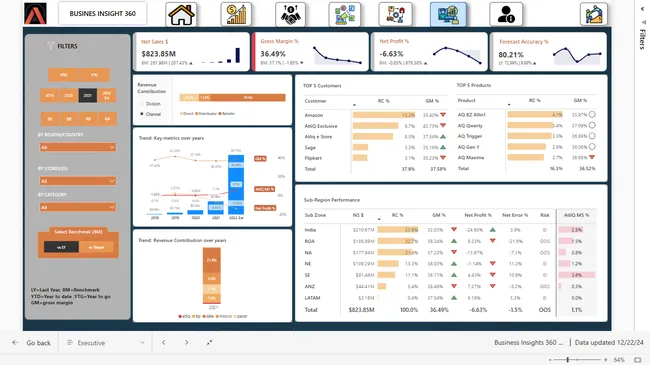Open the Marketing view icon
650x365 pixels.
pos(344,14)
